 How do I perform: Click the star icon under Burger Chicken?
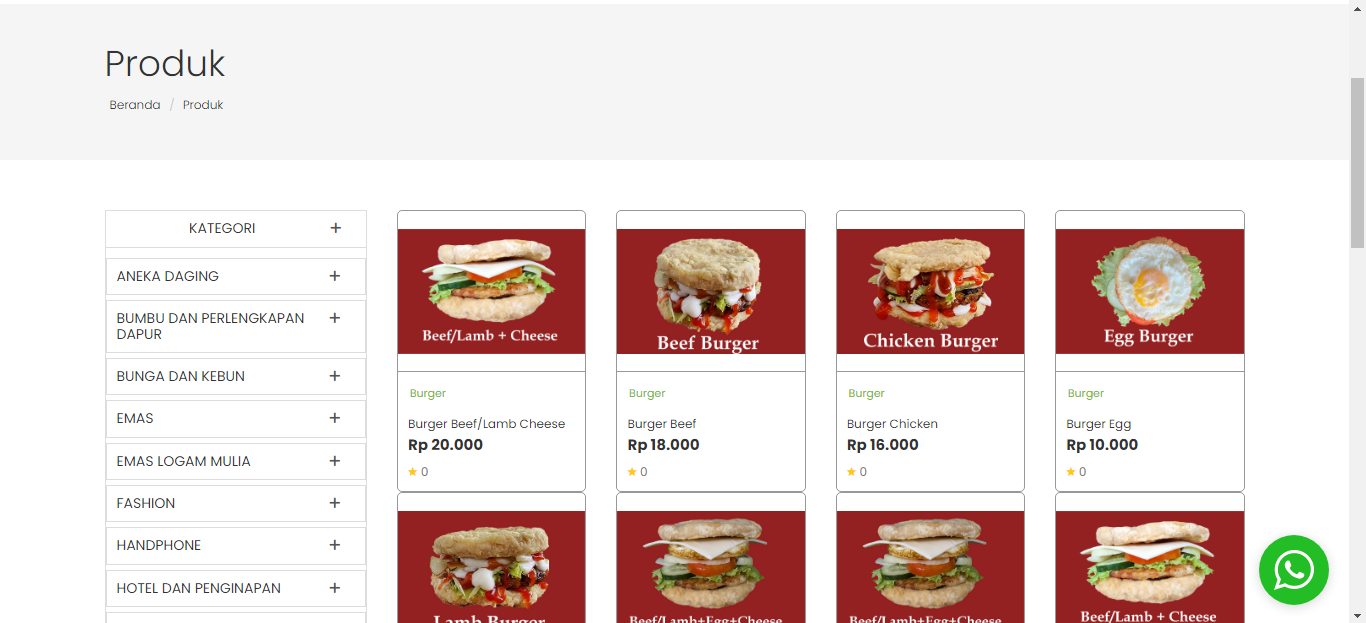(852, 472)
